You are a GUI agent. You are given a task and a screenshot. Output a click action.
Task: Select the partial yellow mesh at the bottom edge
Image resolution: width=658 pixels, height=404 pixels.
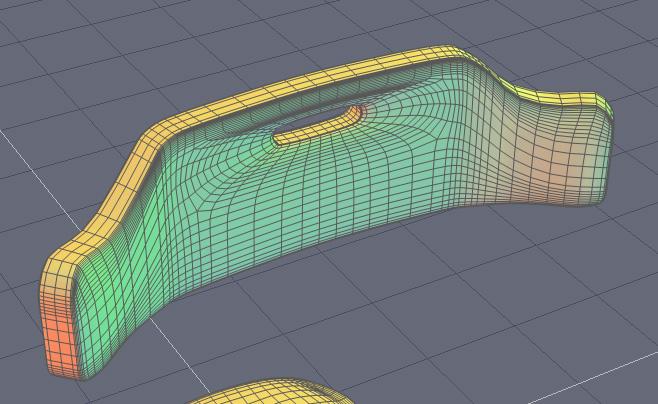pos(269,392)
